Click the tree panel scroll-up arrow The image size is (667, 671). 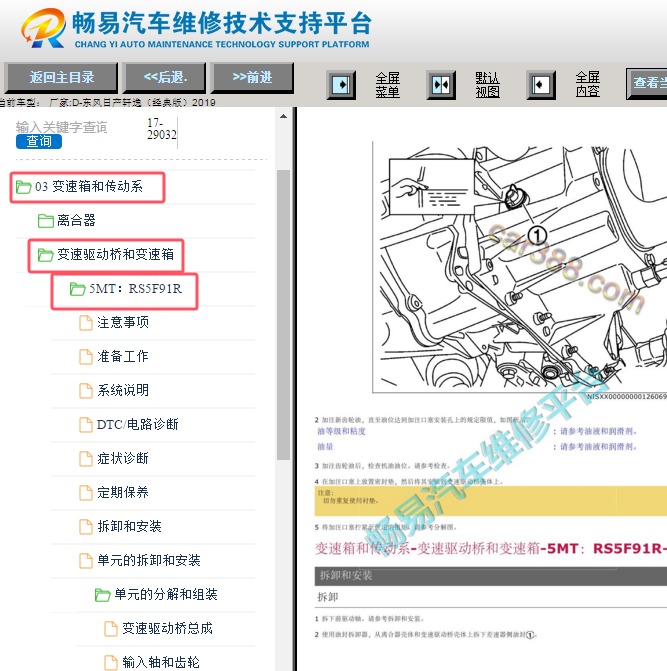pyautogui.click(x=283, y=116)
